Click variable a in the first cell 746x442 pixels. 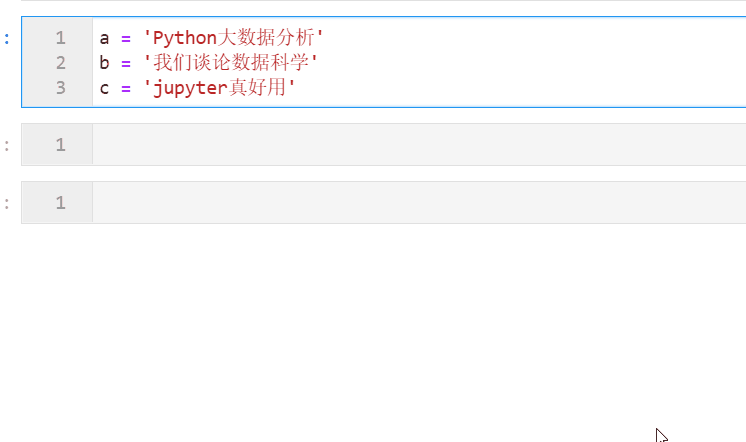(104, 39)
